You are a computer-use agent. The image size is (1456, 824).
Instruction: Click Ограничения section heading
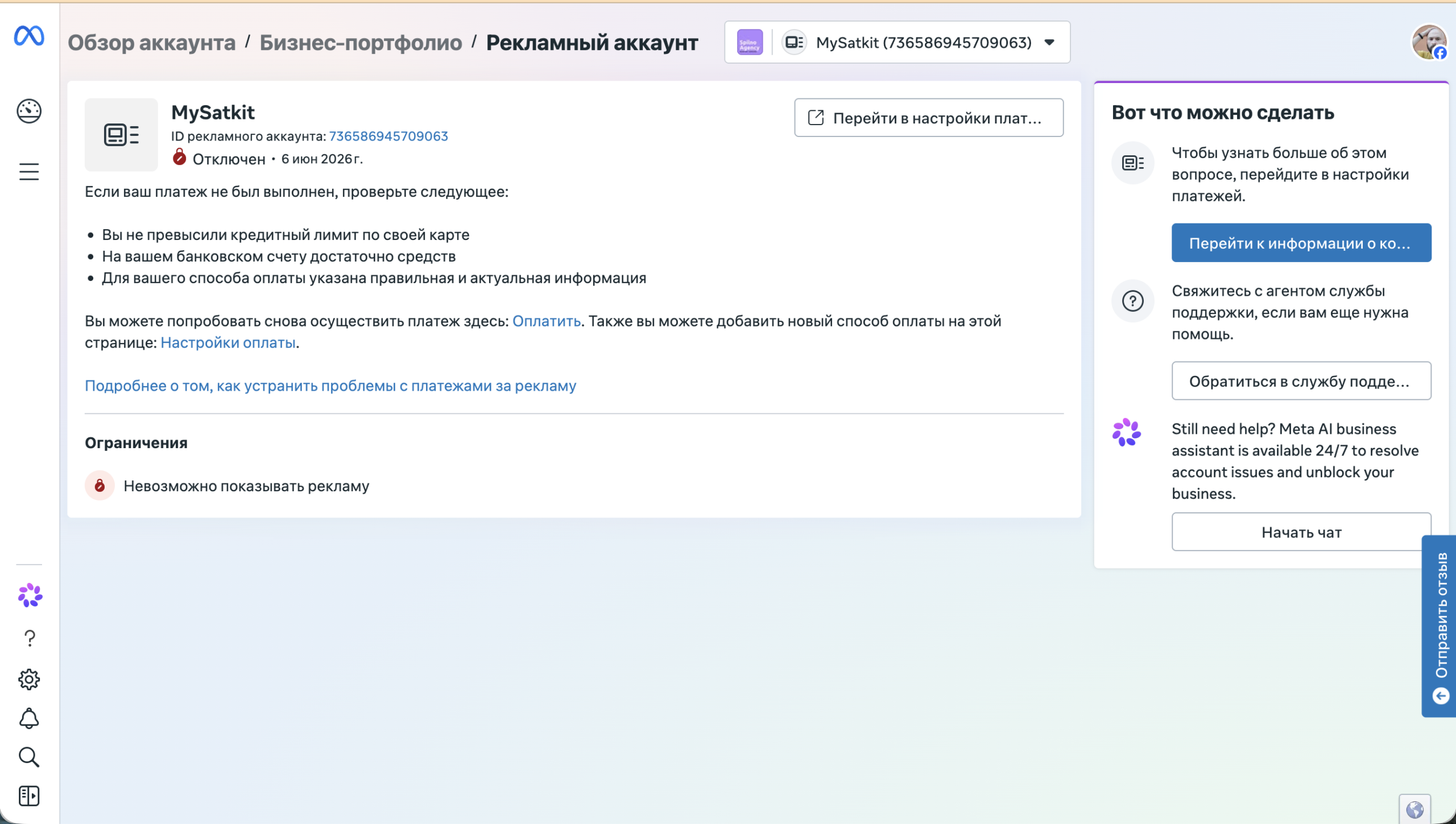pyautogui.click(x=136, y=443)
